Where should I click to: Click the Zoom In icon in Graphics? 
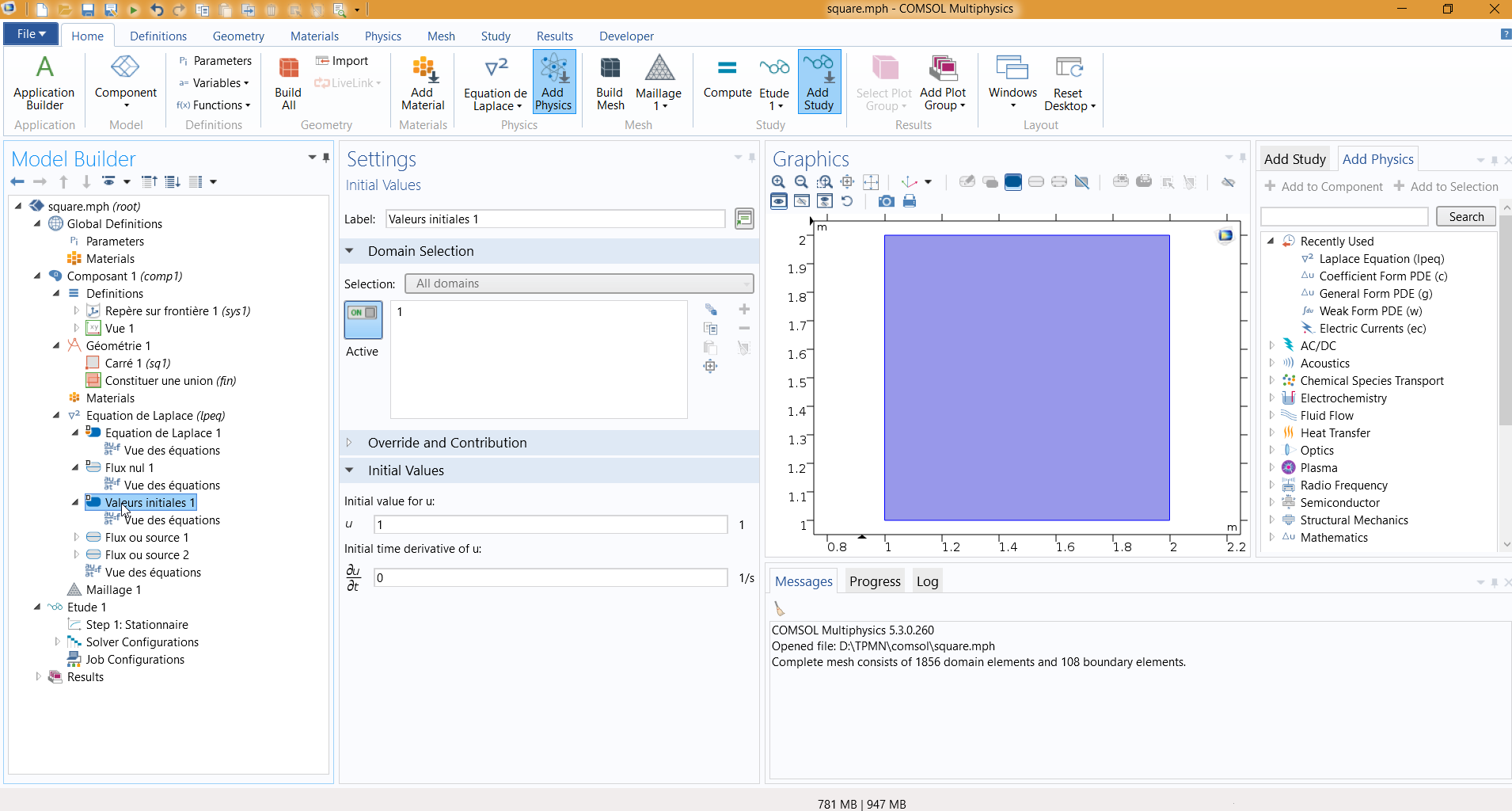(x=778, y=182)
